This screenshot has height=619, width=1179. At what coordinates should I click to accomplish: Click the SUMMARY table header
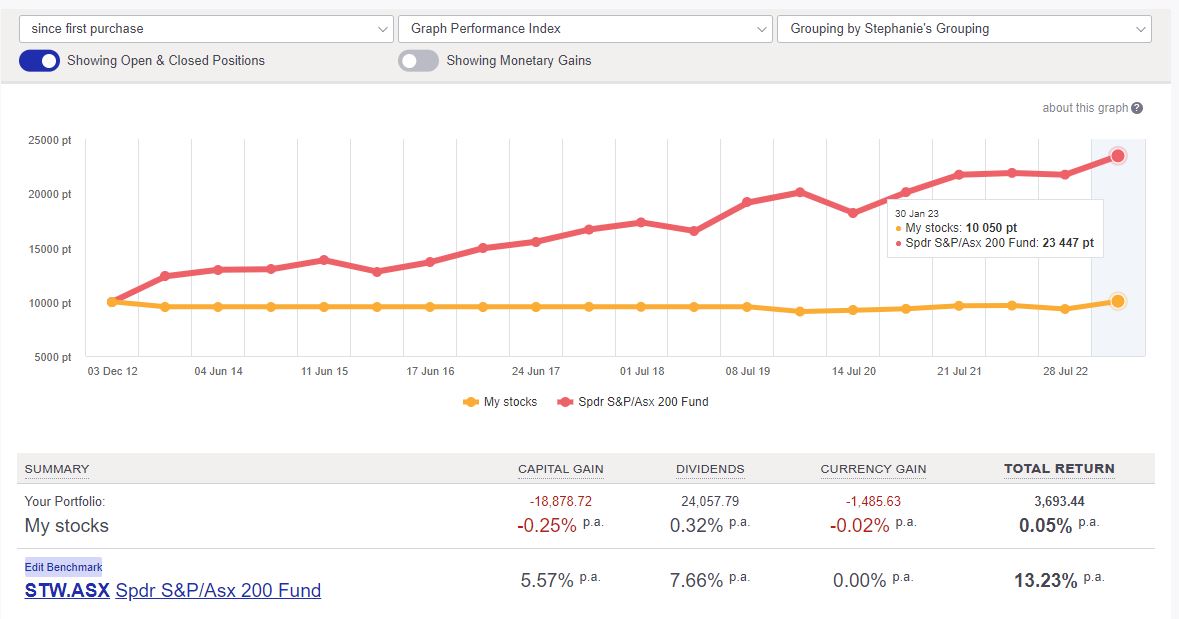(55, 469)
